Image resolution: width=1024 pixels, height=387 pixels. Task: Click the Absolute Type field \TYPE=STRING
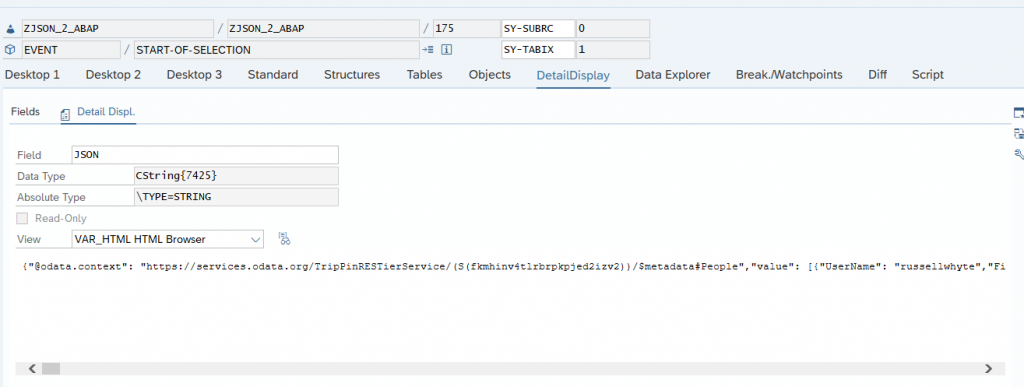[236, 196]
